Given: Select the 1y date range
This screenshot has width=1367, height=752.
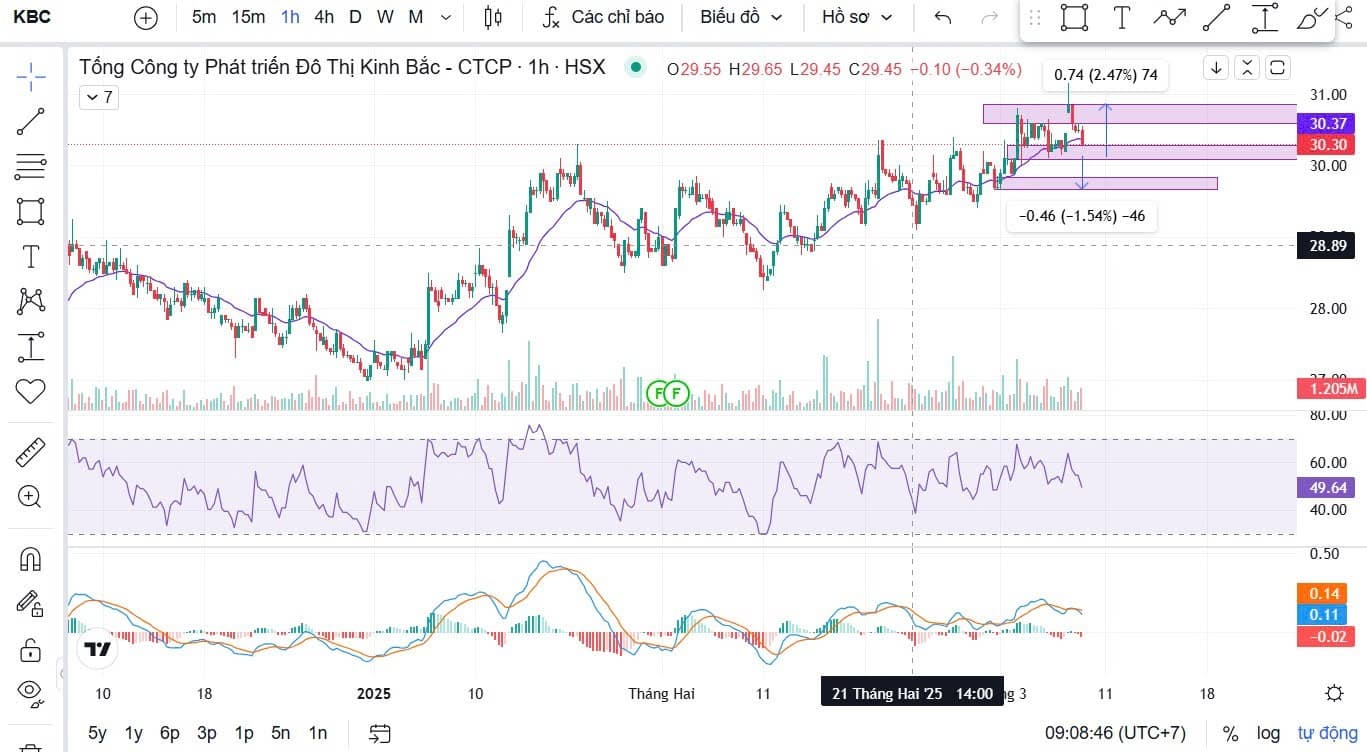Looking at the screenshot, I should (x=133, y=733).
